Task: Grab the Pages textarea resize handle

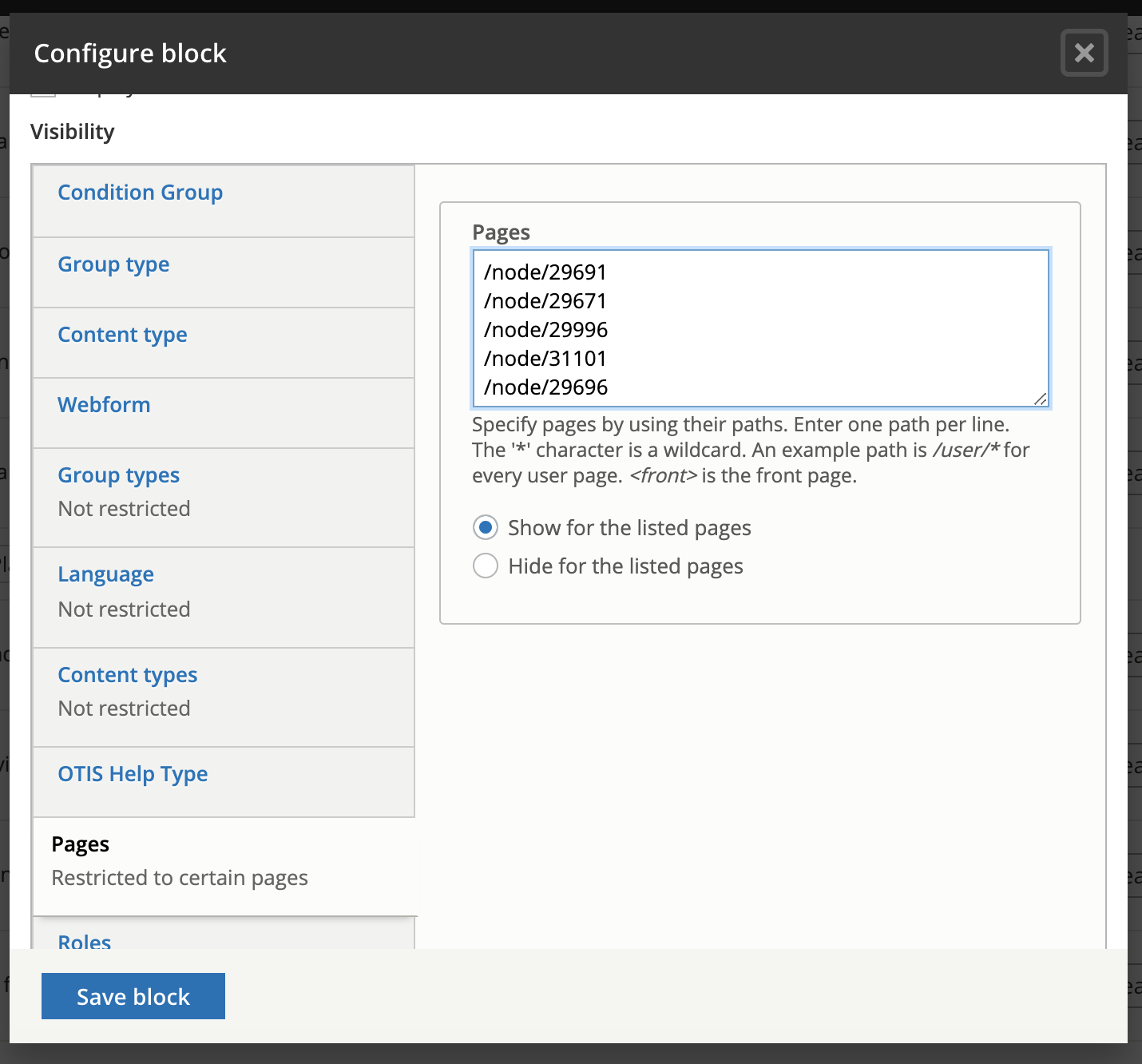Action: (1040, 399)
